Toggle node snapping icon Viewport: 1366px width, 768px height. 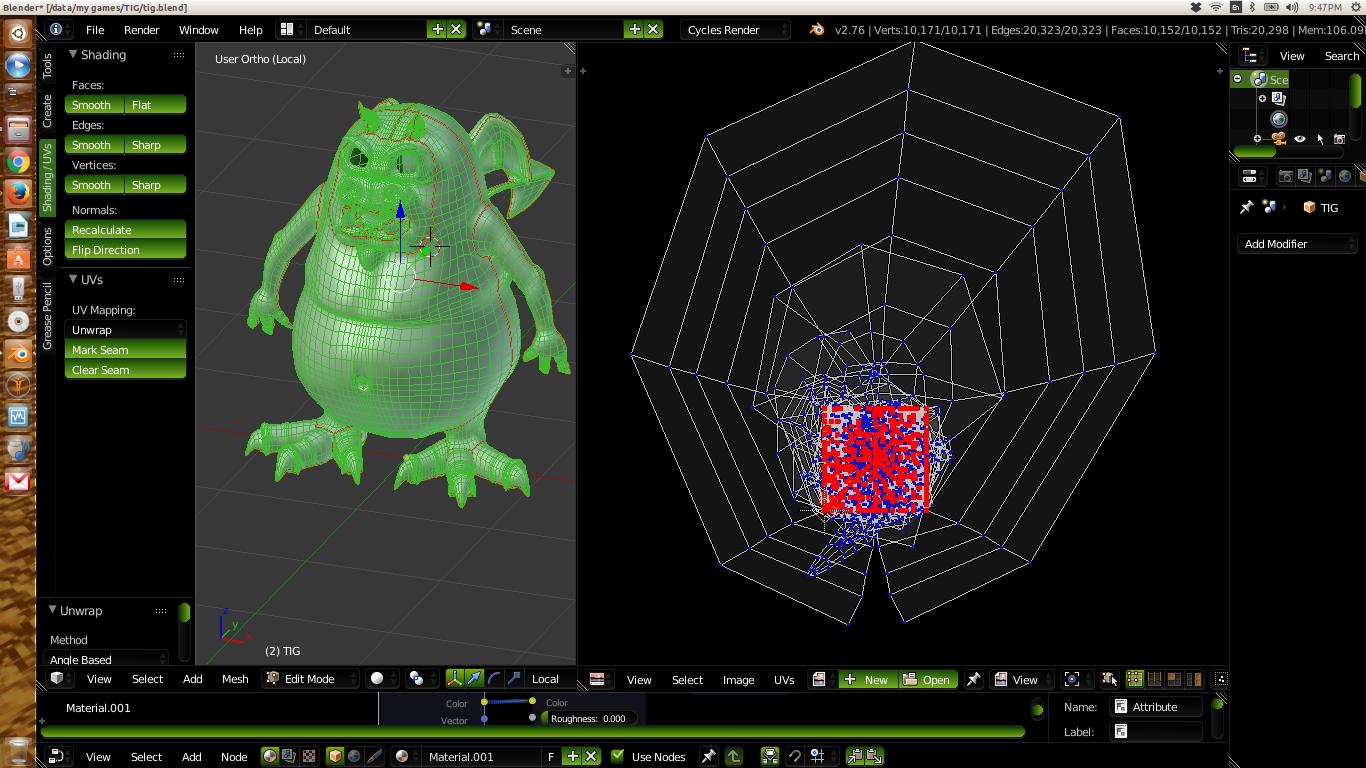coord(795,756)
